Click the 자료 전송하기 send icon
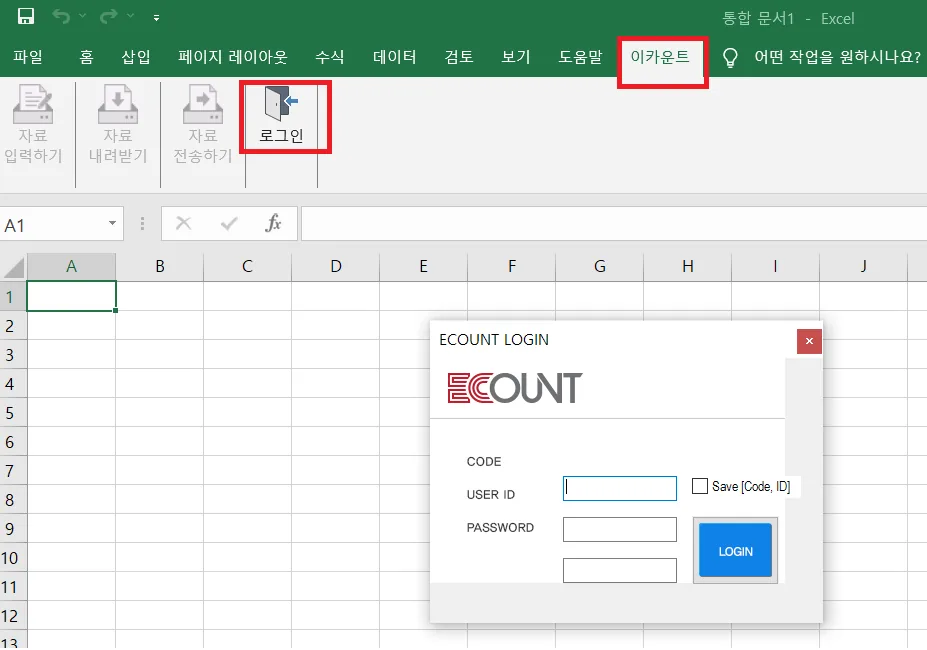927x650 pixels. coord(203,104)
